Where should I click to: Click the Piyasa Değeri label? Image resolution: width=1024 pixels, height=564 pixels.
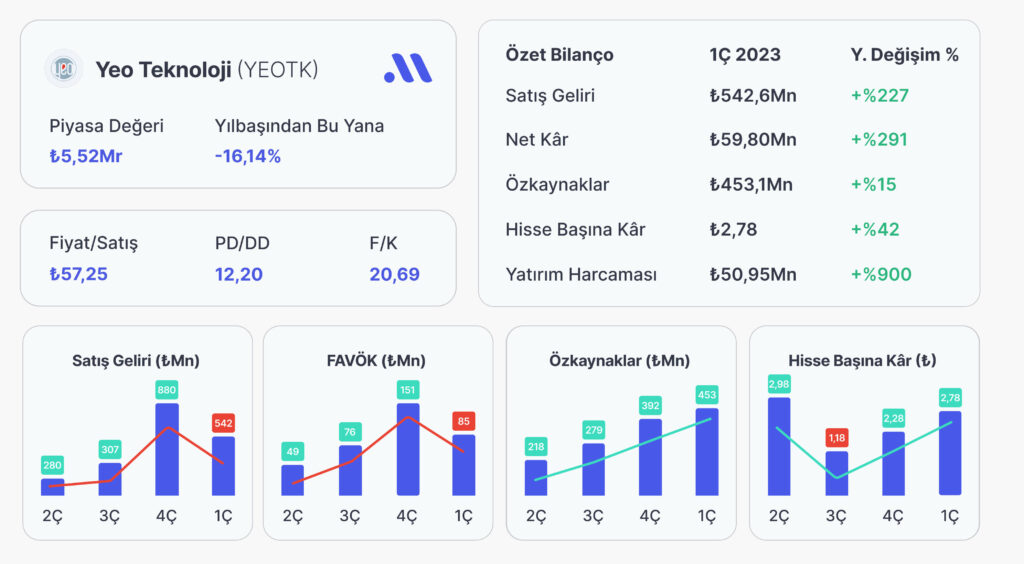(x=106, y=126)
